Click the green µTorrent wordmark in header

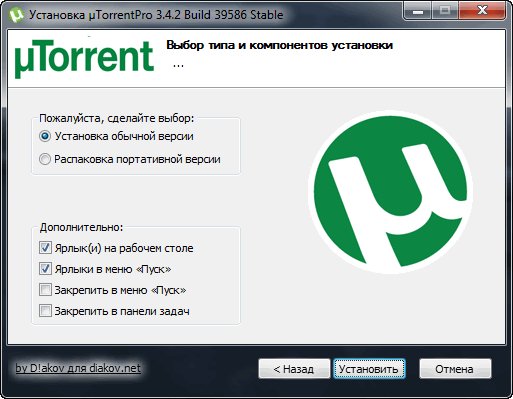pos(84,59)
